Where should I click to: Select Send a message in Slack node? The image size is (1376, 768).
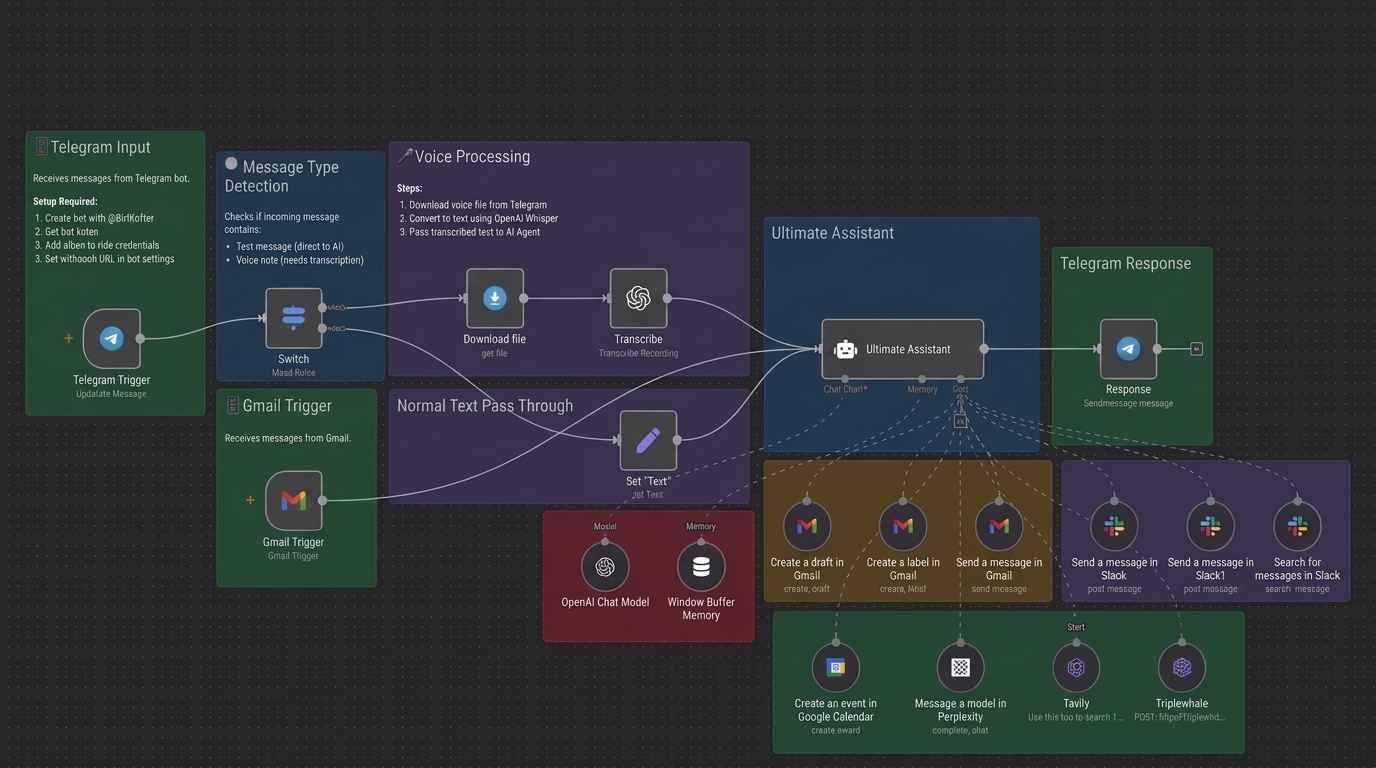click(1114, 526)
